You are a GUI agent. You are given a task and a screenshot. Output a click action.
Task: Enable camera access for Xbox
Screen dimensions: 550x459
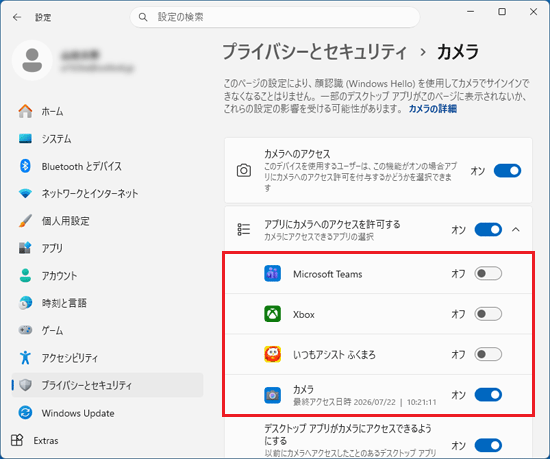[x=488, y=314]
